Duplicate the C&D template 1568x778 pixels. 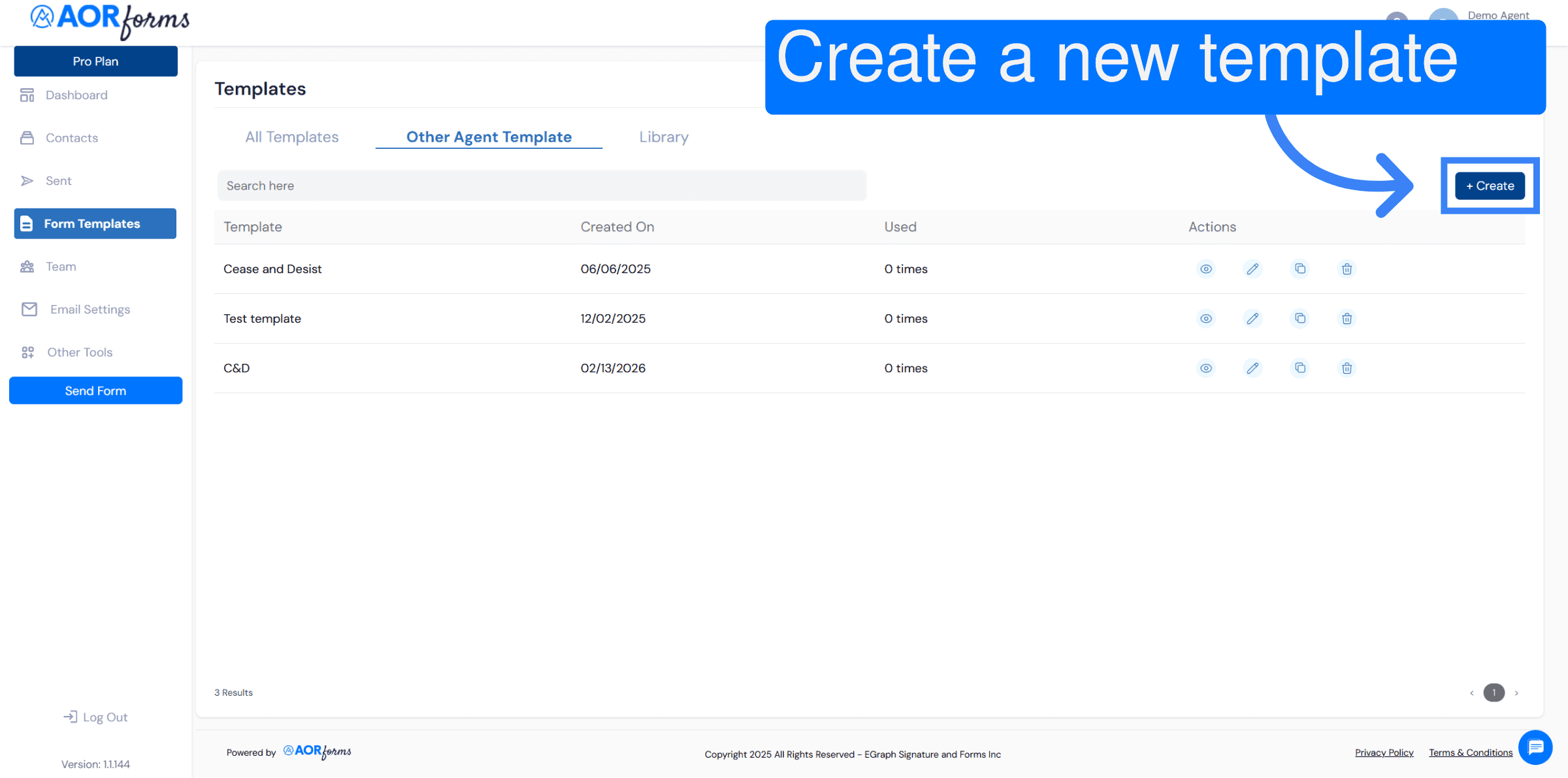(1299, 368)
